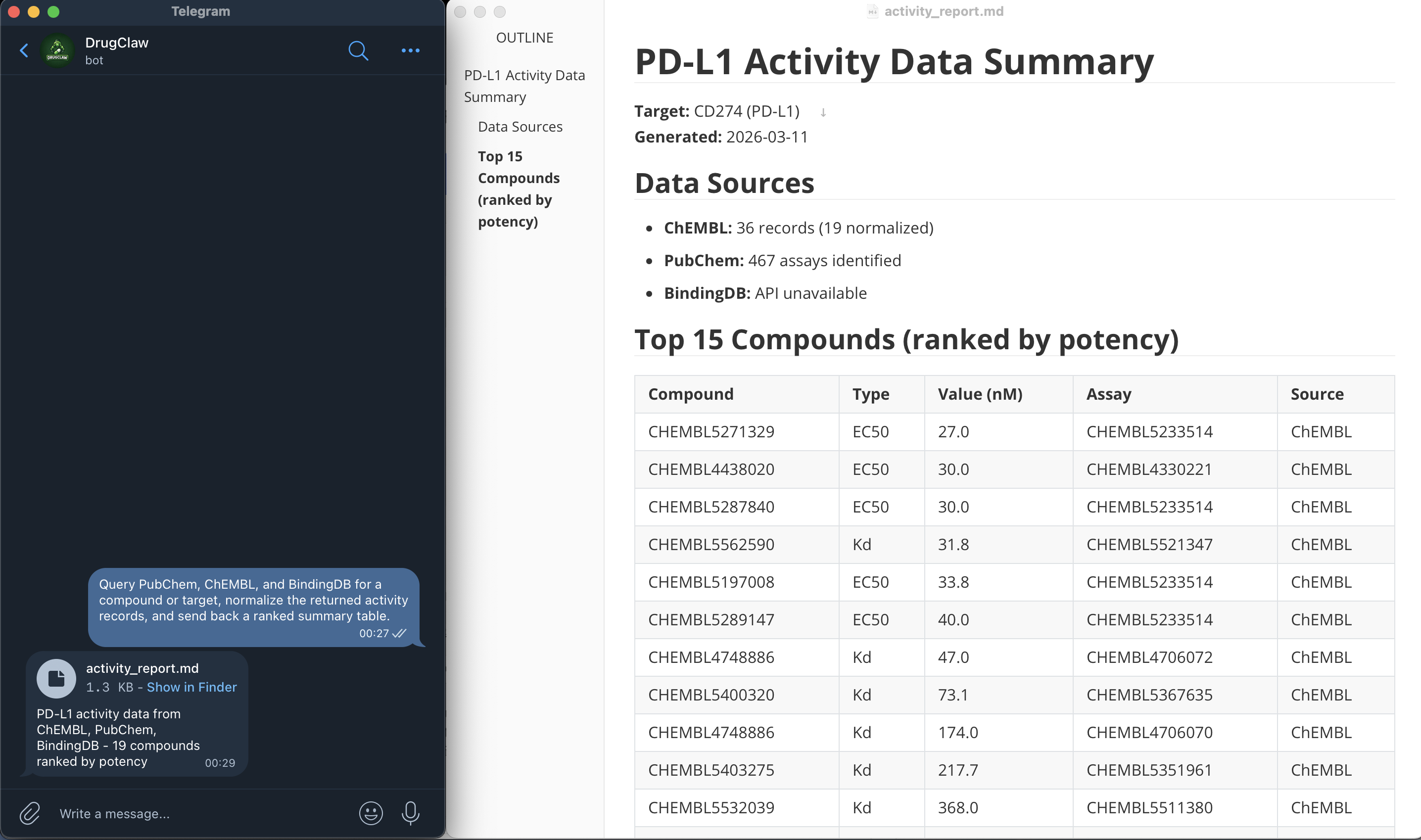
Task: Start voice recording with the microphone icon
Action: [x=411, y=813]
